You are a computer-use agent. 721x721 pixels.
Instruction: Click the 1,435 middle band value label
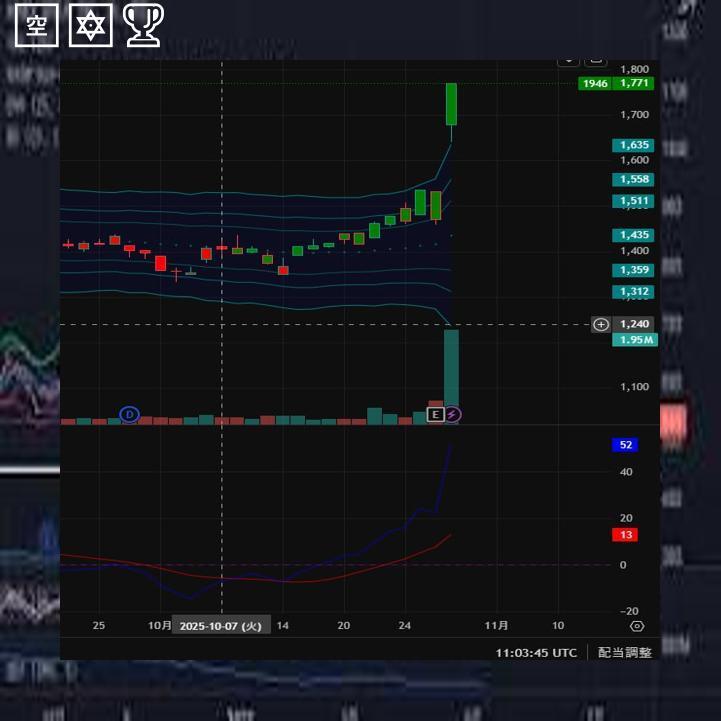(634, 235)
